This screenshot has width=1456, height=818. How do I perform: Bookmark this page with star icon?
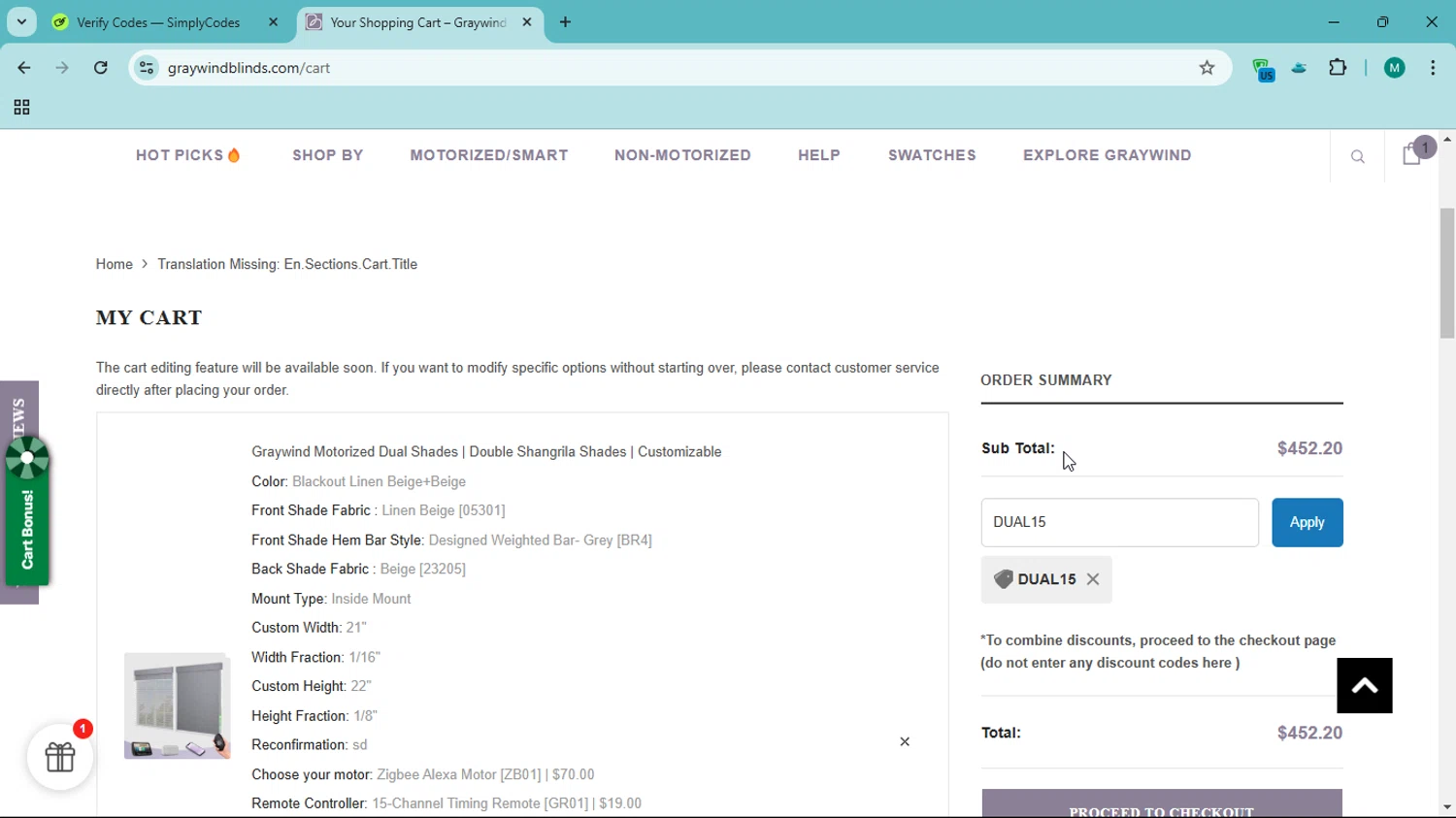1207,68
